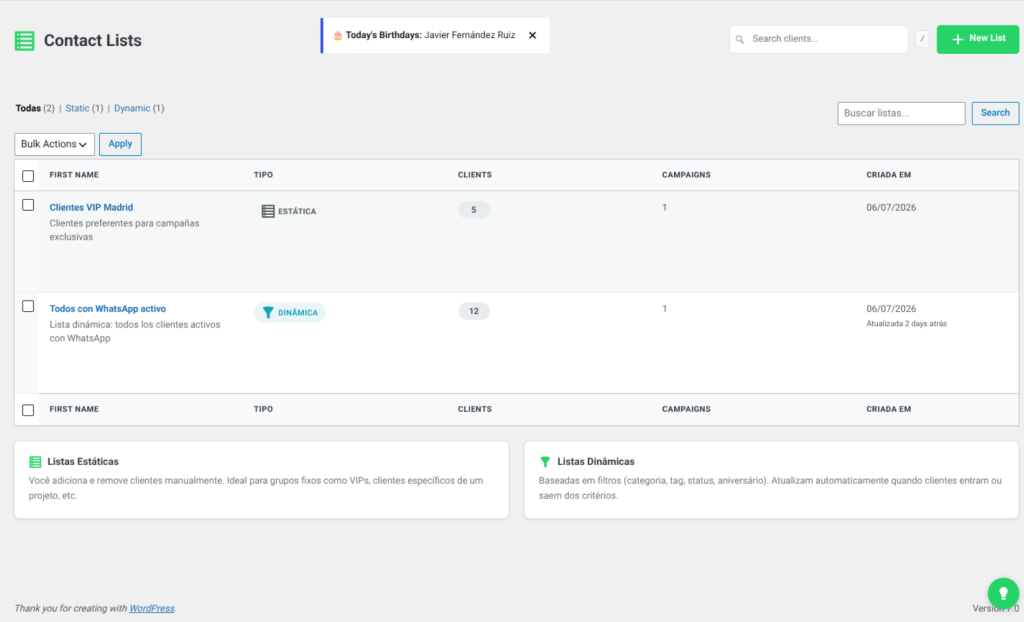Toggle select-all checkbox in table footer
The width and height of the screenshot is (1024, 622).
click(x=28, y=410)
